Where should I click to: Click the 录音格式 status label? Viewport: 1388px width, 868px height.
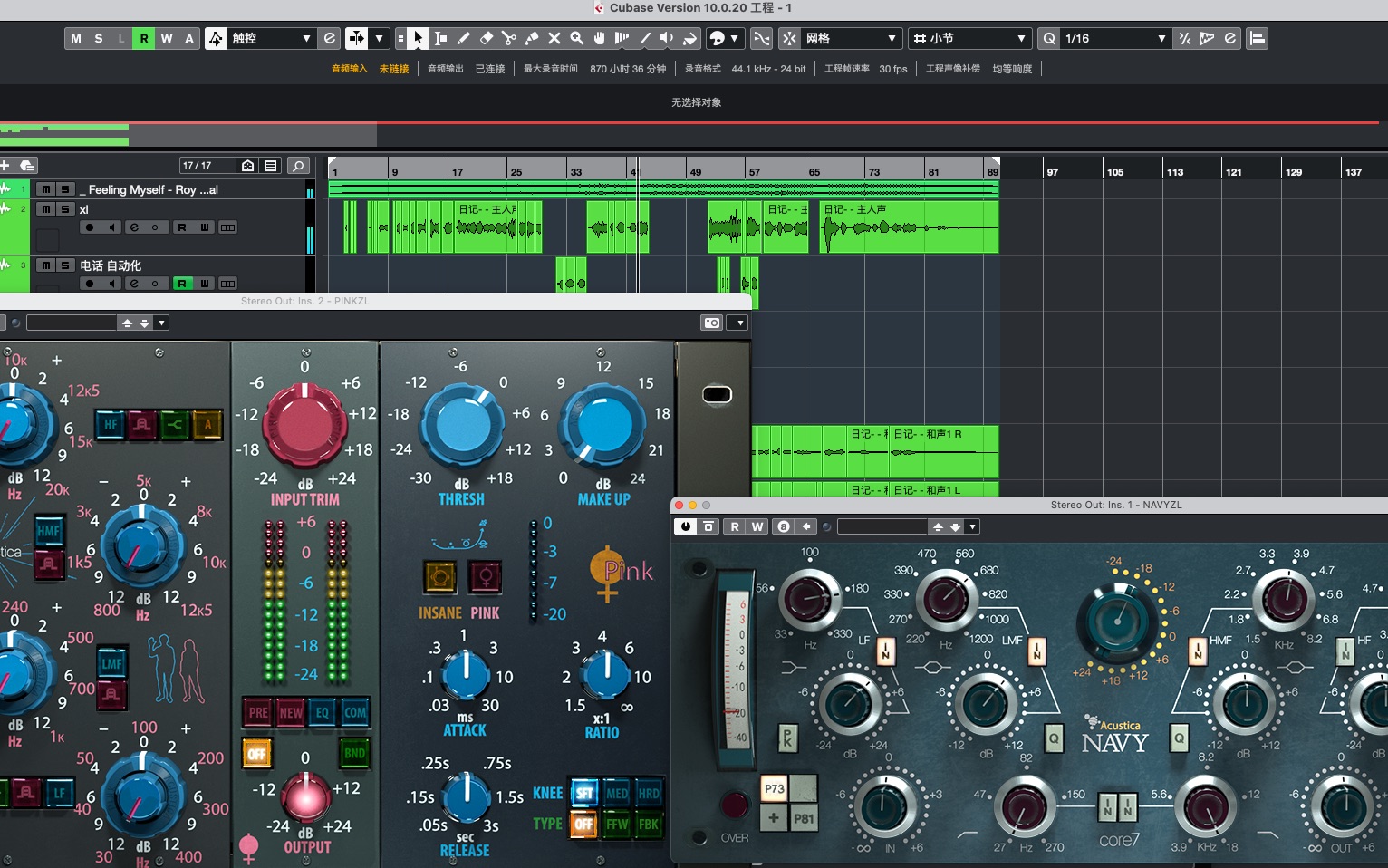pyautogui.click(x=702, y=69)
